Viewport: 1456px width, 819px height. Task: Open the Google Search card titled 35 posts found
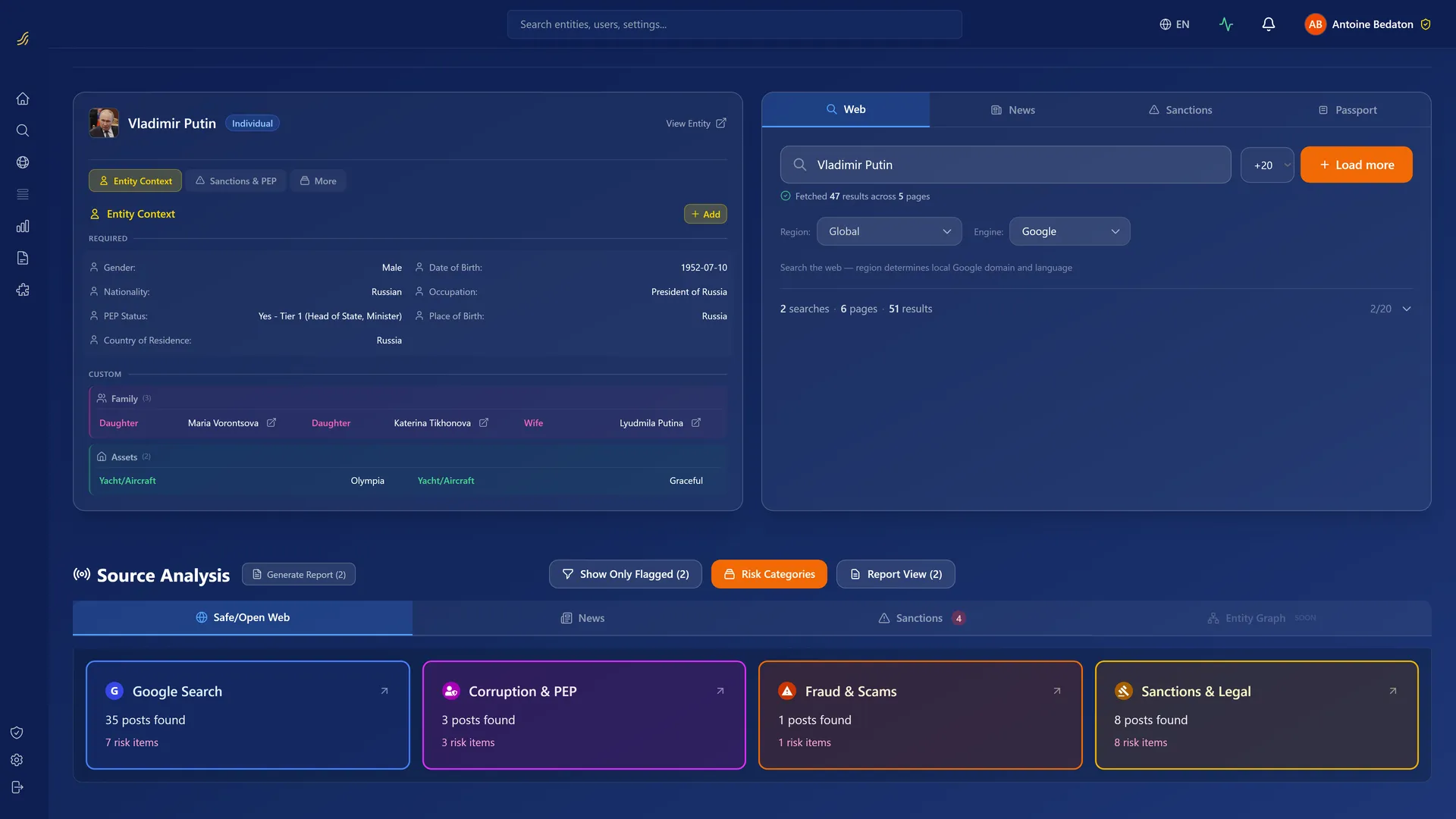click(248, 715)
